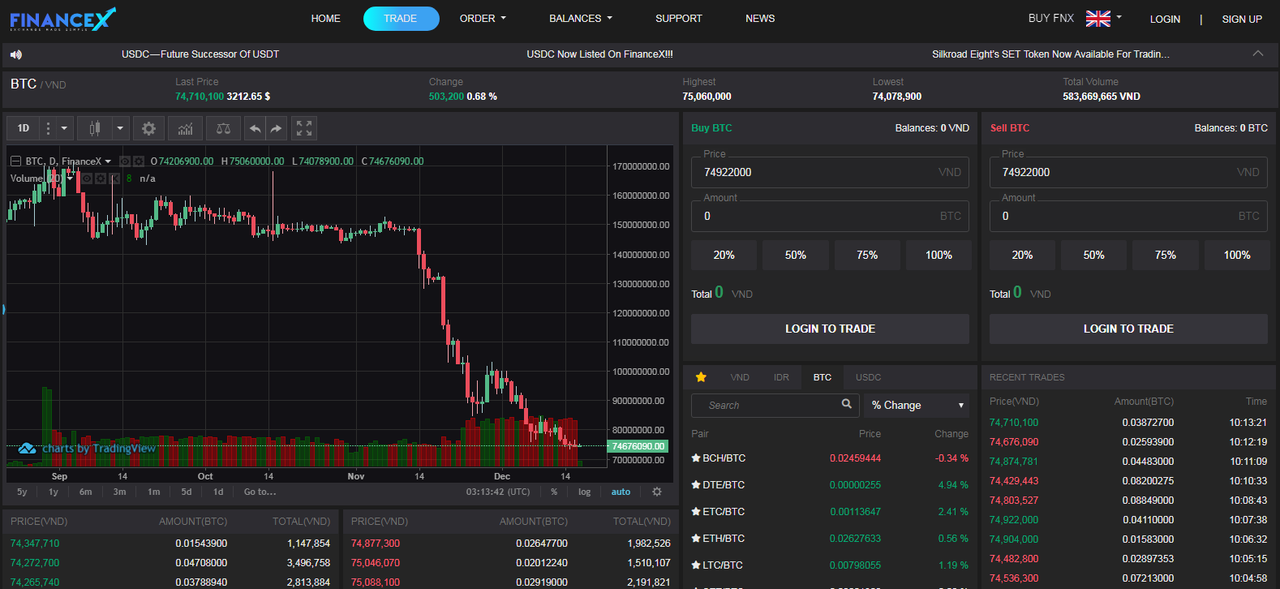Favorite the BCH/BTC pair star
Screen dimensions: 1280x589
(x=697, y=458)
